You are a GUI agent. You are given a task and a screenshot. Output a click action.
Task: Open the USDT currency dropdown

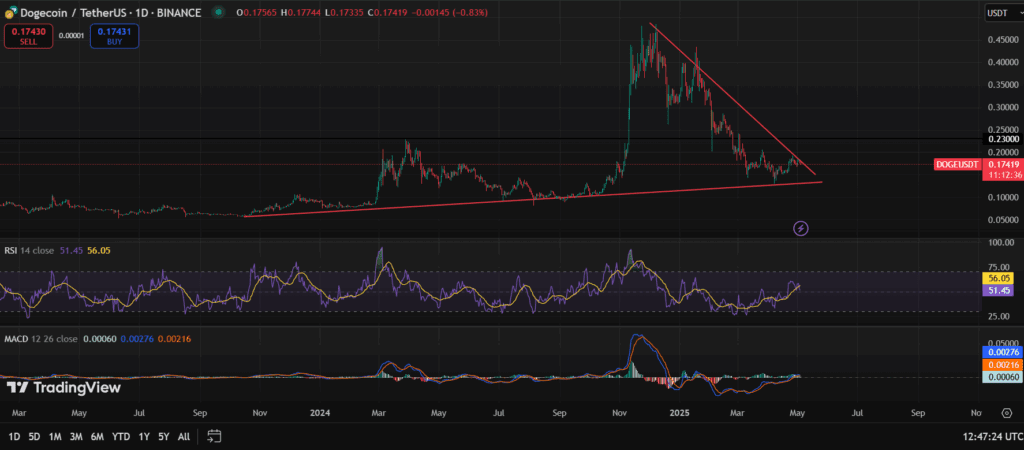(x=1002, y=12)
